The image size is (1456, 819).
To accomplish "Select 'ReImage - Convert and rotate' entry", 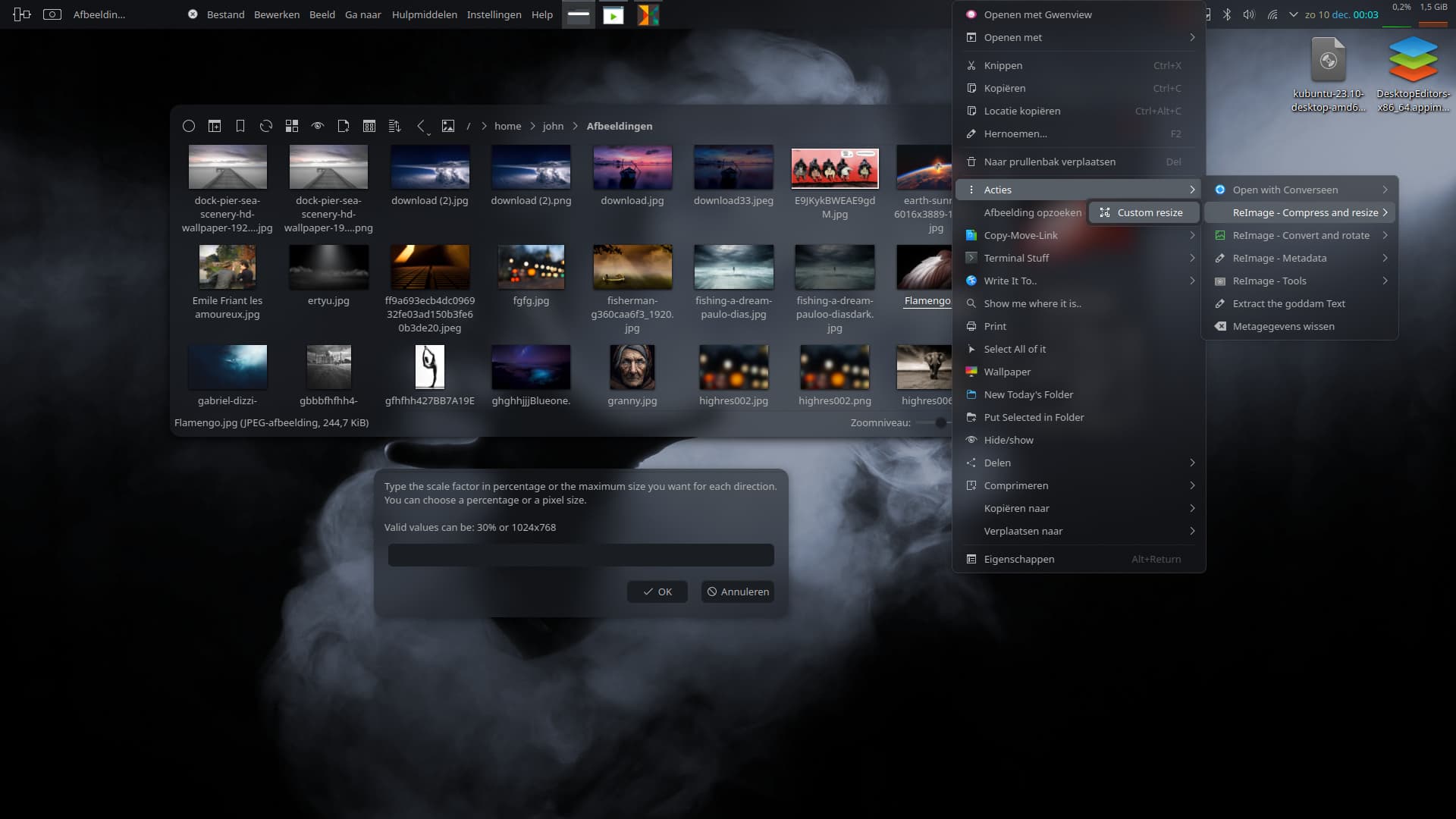I will pos(1301,235).
